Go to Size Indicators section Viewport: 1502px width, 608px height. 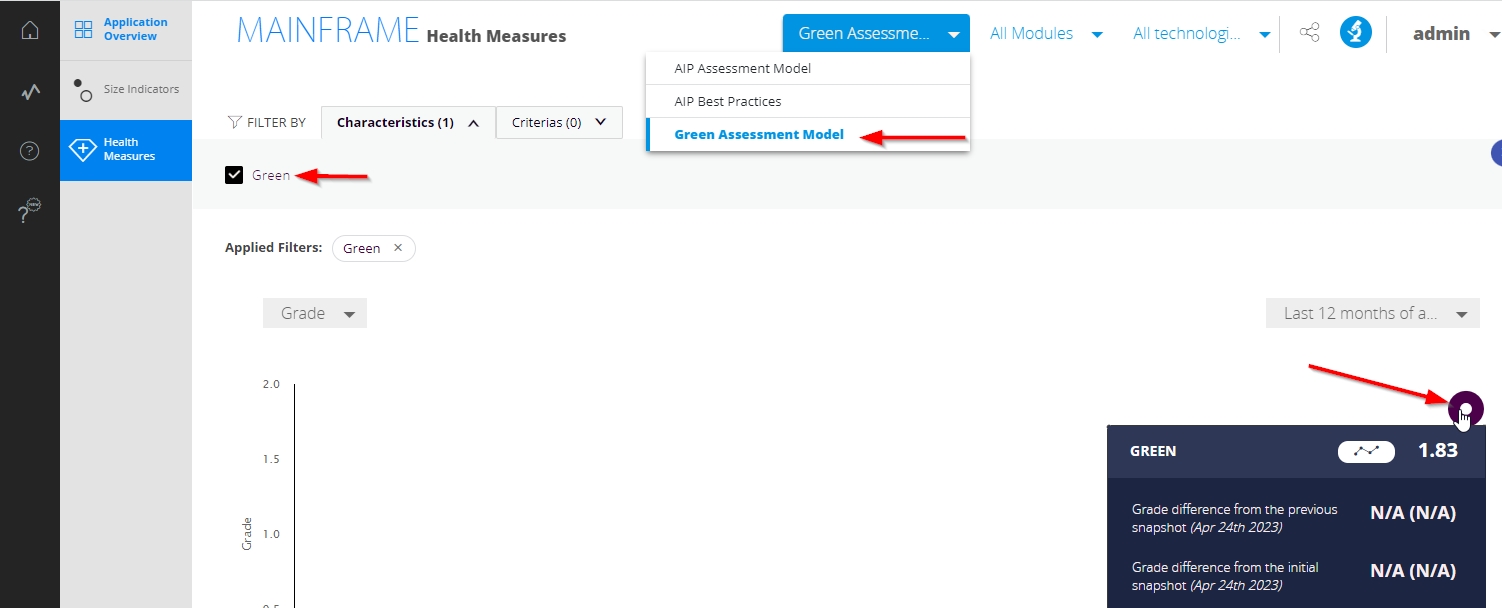(x=126, y=89)
